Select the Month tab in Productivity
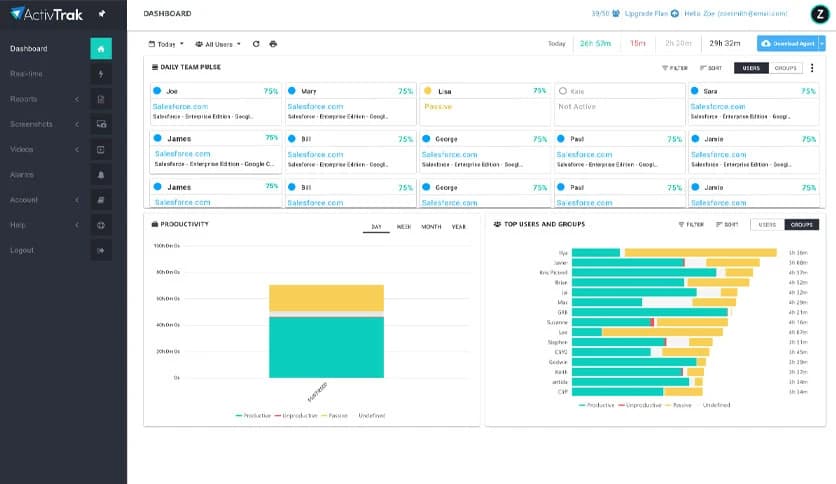The width and height of the screenshot is (836, 484). pyautogui.click(x=431, y=227)
